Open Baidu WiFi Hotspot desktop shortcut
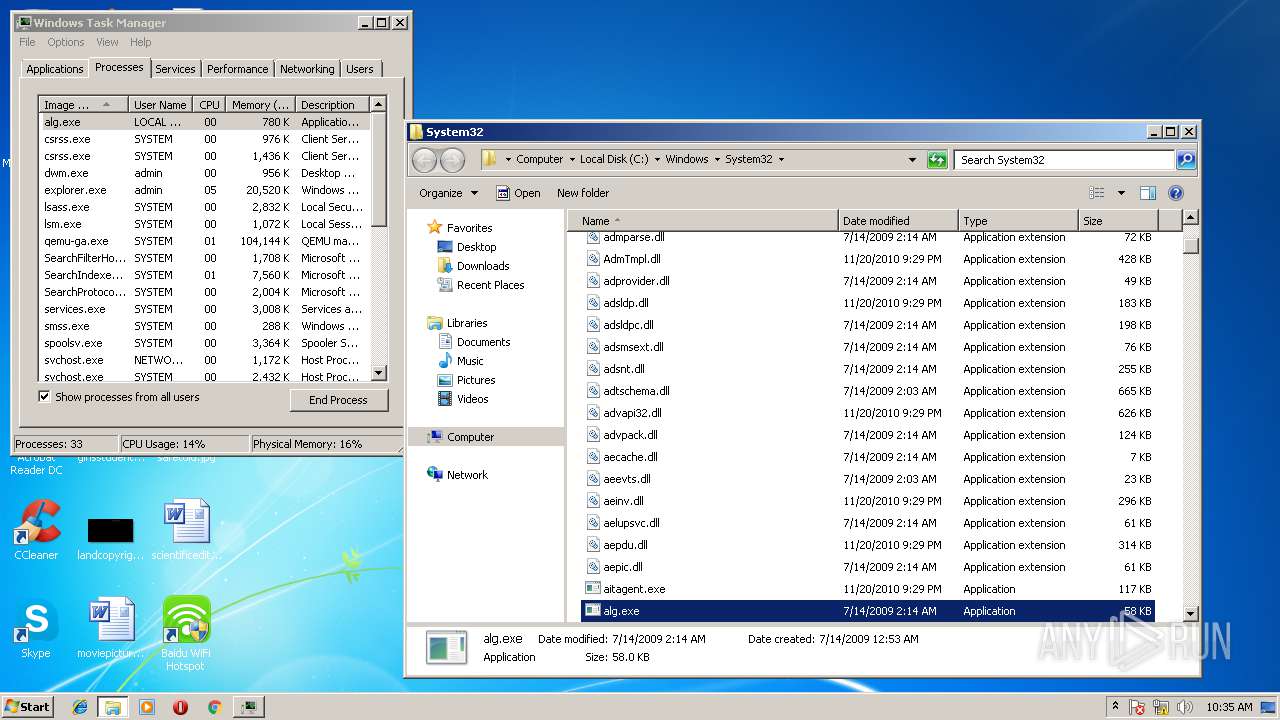The image size is (1280, 720). tap(185, 634)
